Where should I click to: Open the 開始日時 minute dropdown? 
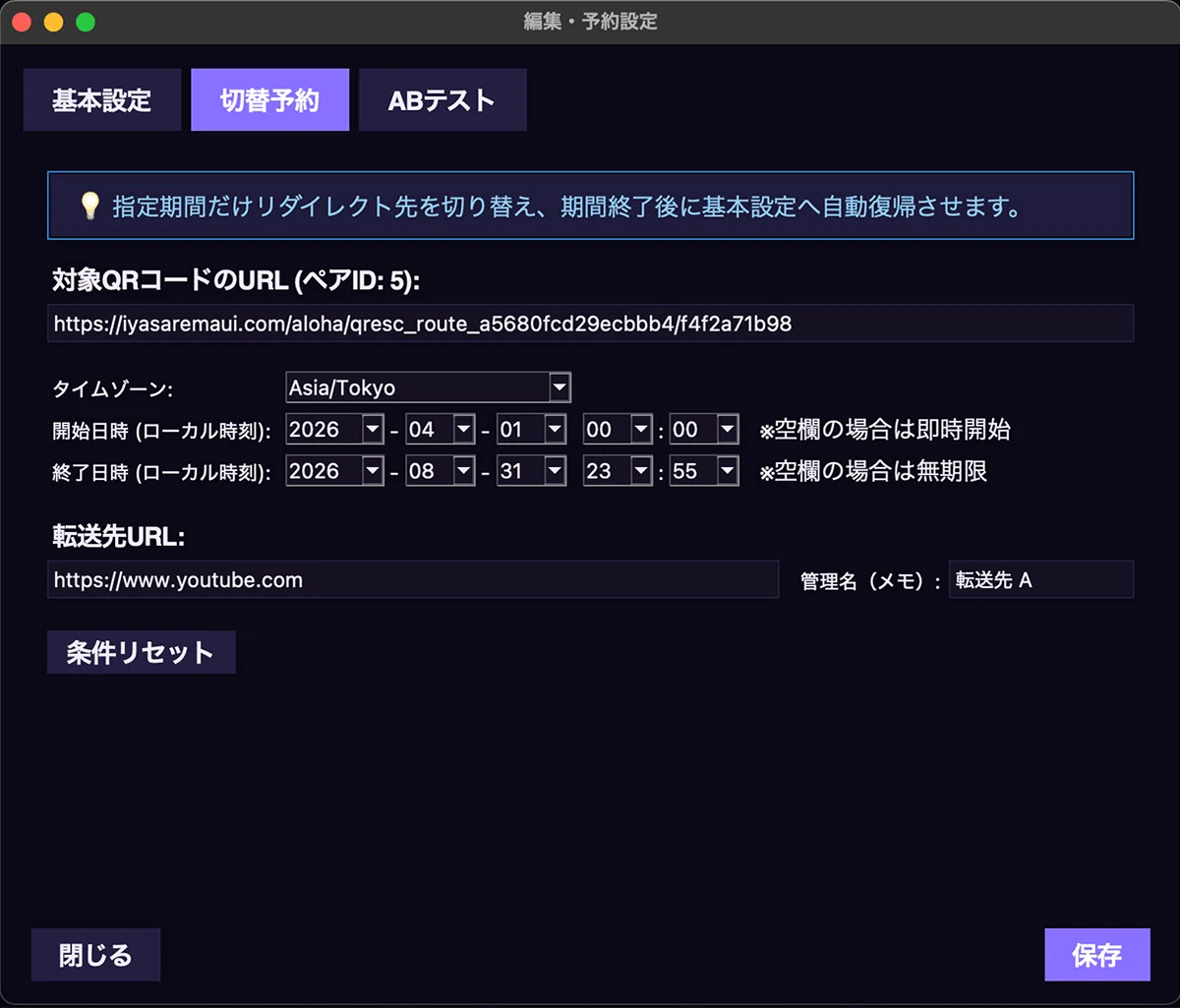[x=704, y=430]
